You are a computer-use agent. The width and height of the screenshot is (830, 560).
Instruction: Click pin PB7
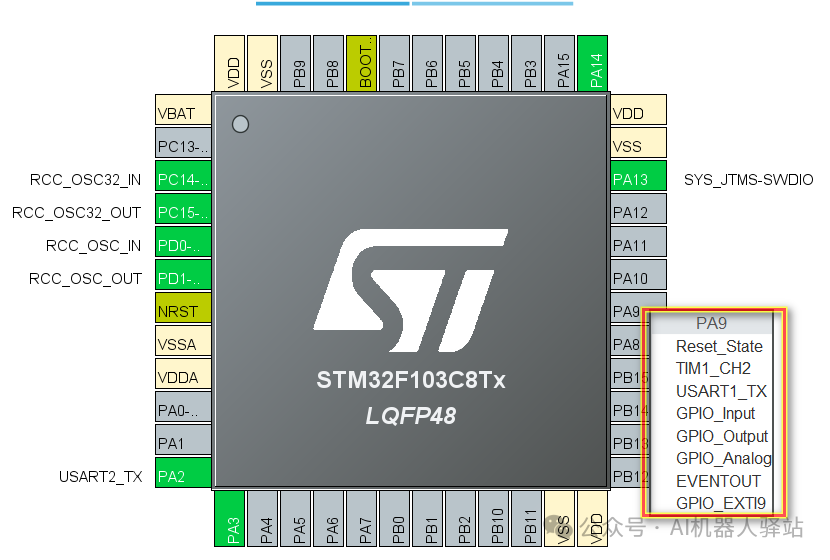coord(394,64)
